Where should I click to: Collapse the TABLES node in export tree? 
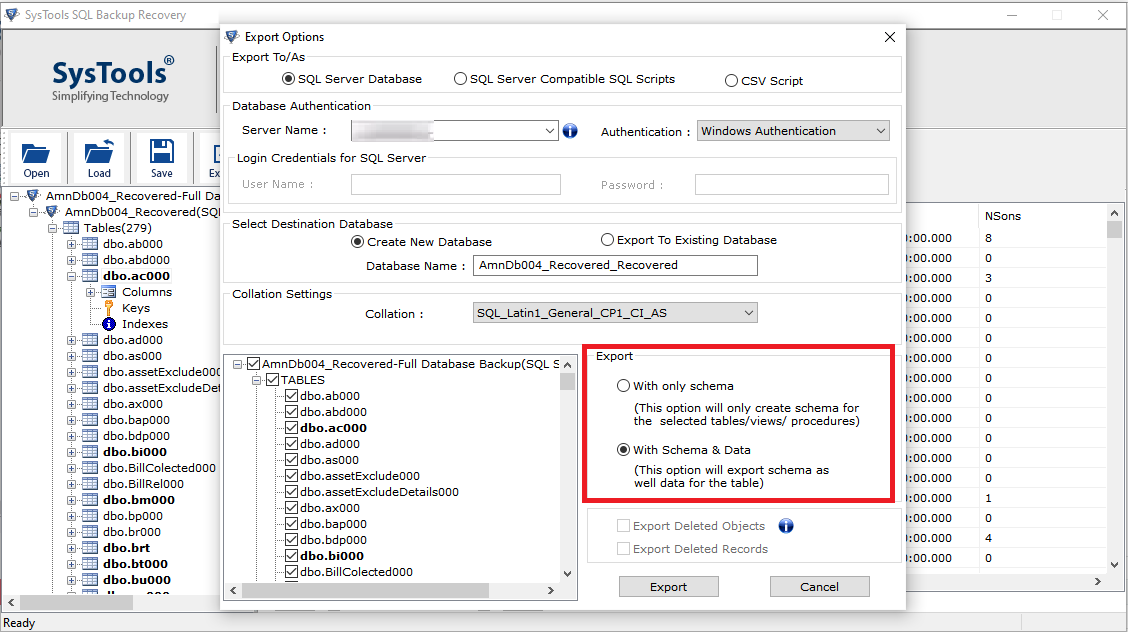tap(256, 380)
